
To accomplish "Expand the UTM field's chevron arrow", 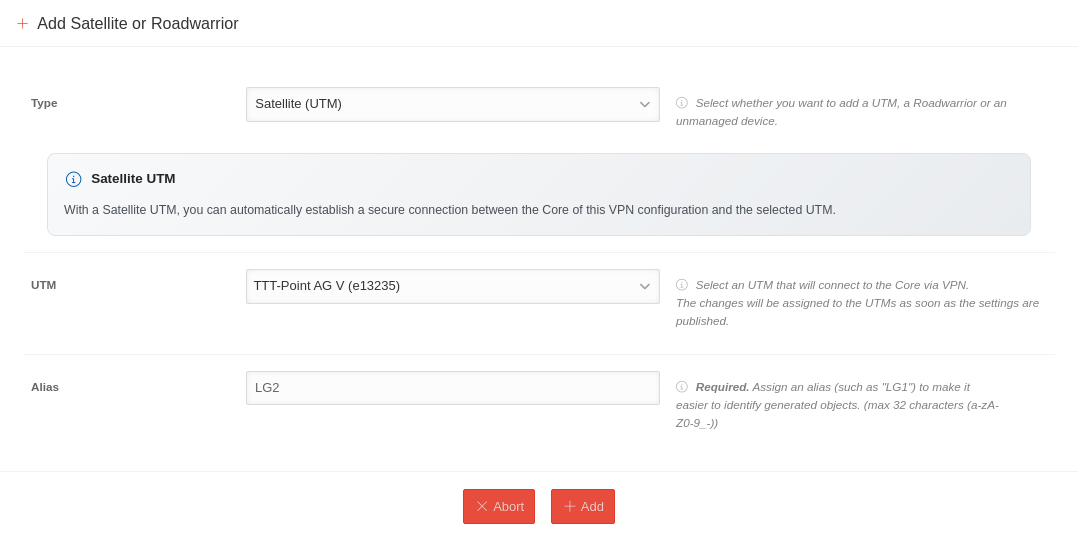I will [x=645, y=286].
